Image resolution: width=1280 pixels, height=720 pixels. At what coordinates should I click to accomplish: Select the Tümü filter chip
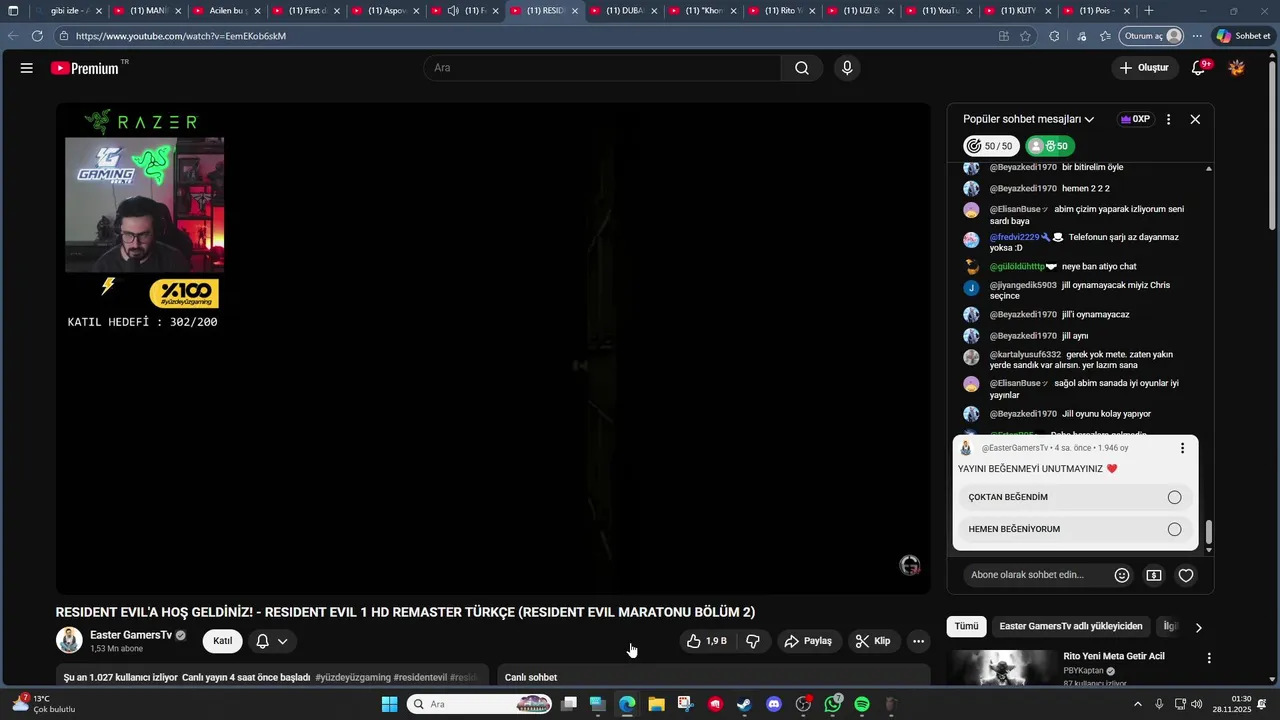(x=966, y=626)
